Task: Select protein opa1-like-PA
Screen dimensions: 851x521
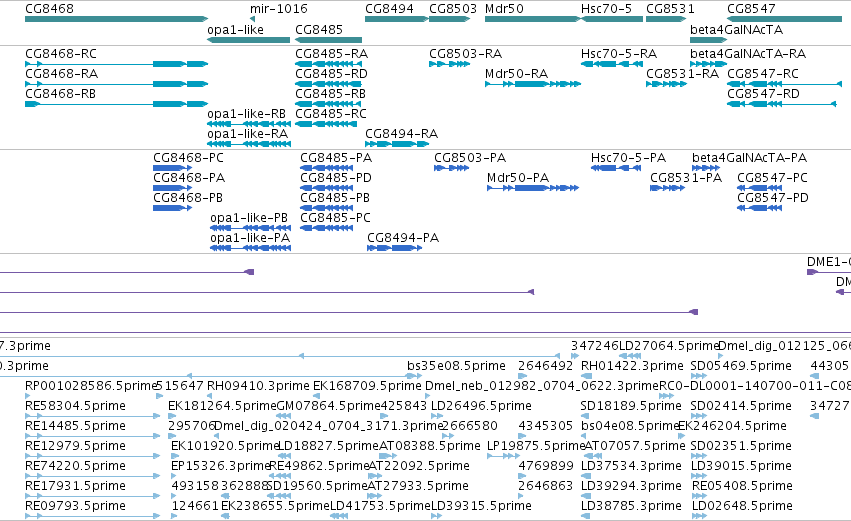Action: pyautogui.click(x=251, y=248)
